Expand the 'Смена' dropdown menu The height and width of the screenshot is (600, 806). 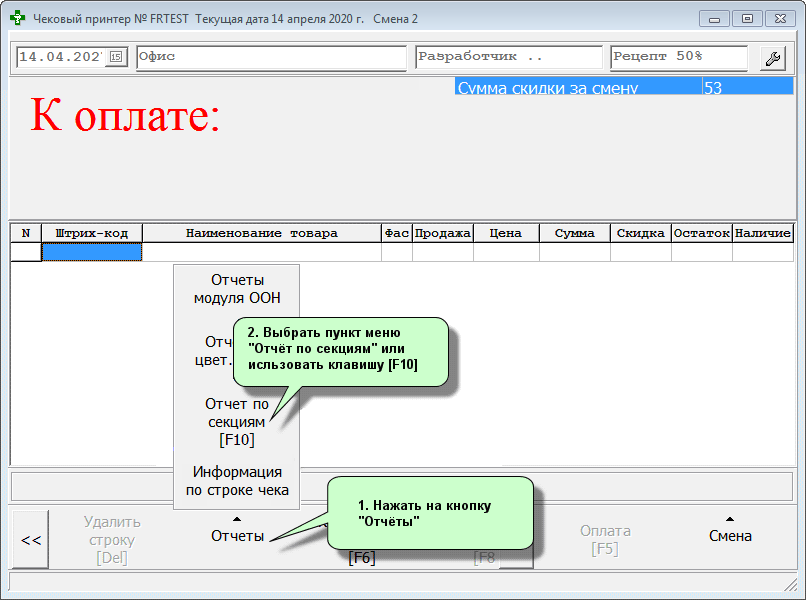[730, 536]
